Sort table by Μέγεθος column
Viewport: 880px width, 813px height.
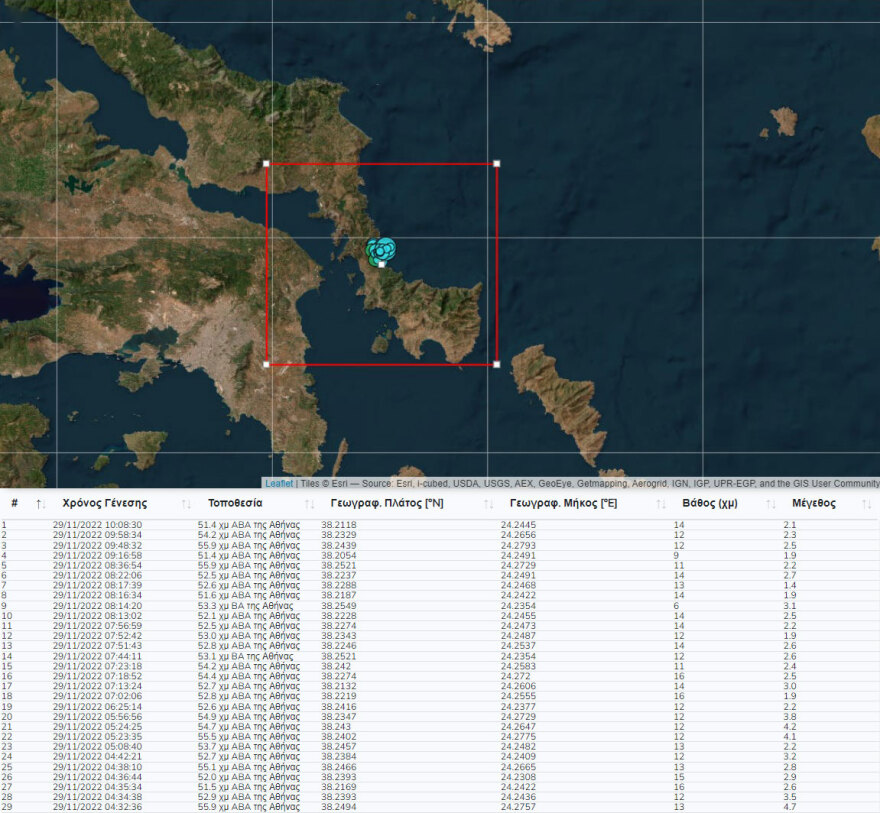tap(813, 503)
